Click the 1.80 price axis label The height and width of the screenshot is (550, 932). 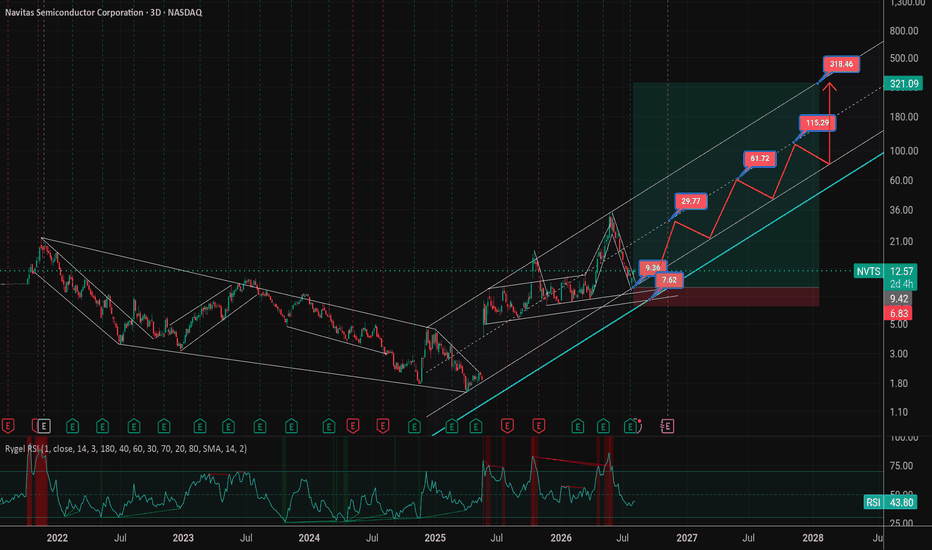(899, 384)
